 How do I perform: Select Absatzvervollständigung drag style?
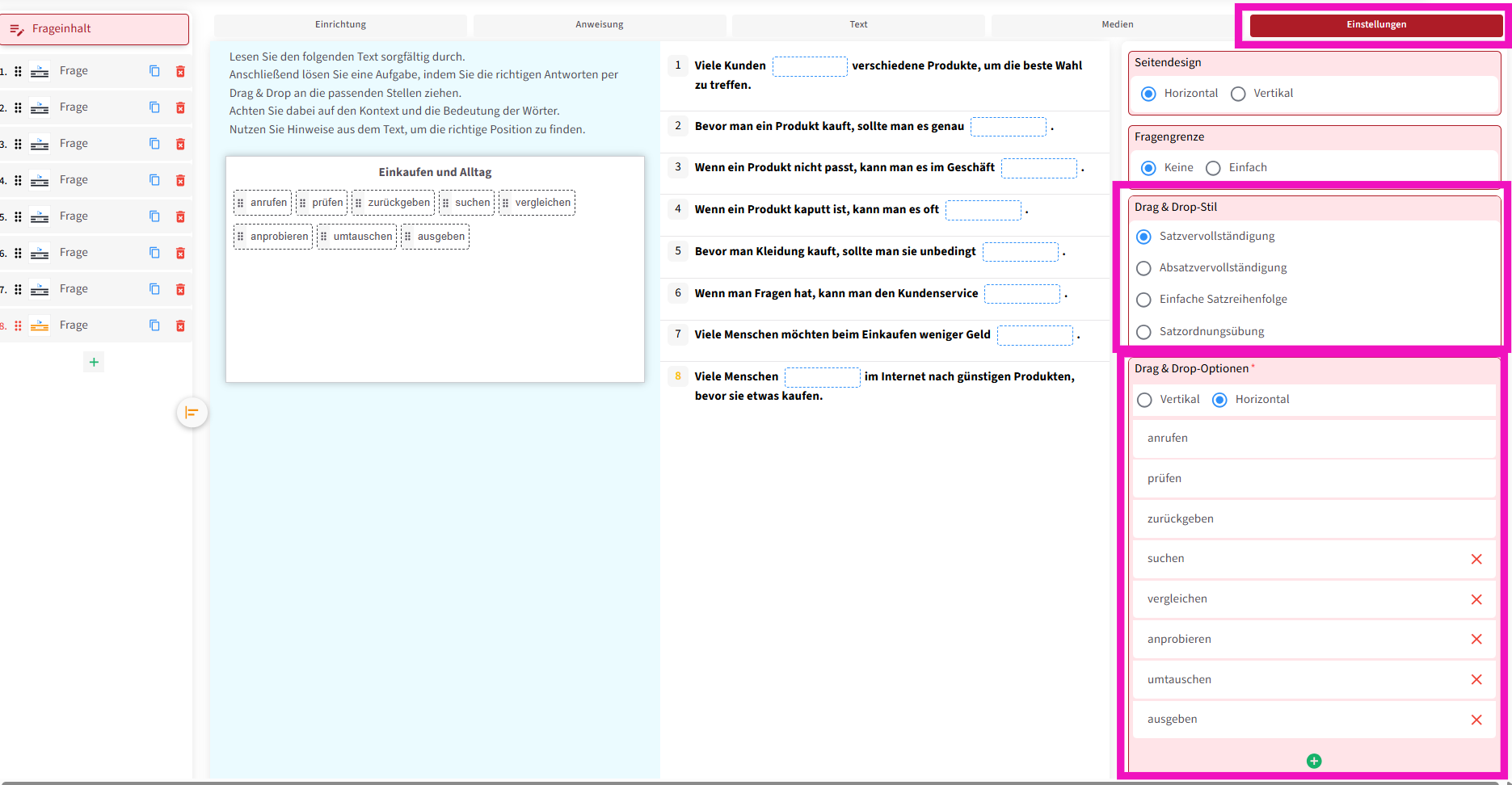pos(1143,268)
